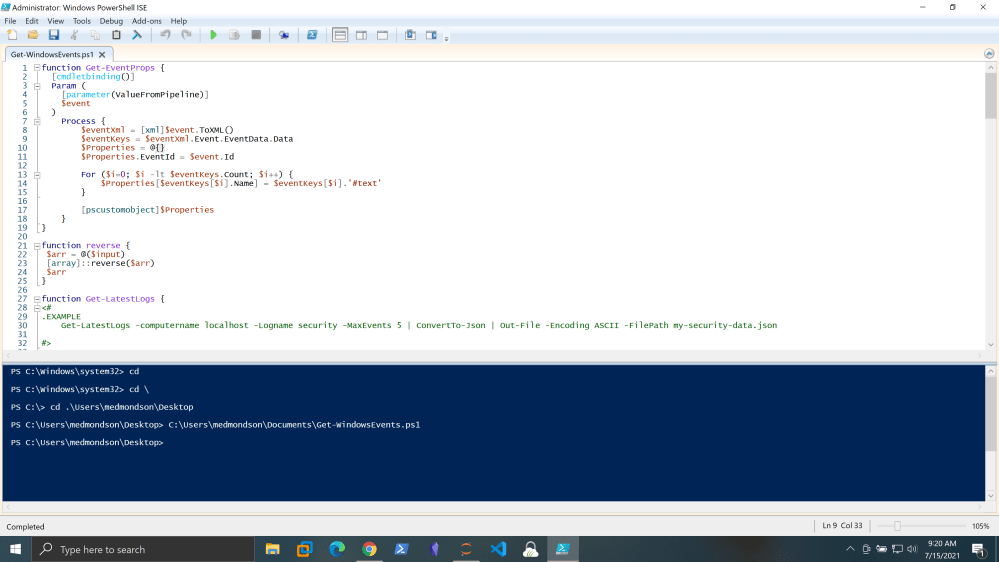Collapse the Get-LatestLogs function fold marker

[x=37, y=299]
